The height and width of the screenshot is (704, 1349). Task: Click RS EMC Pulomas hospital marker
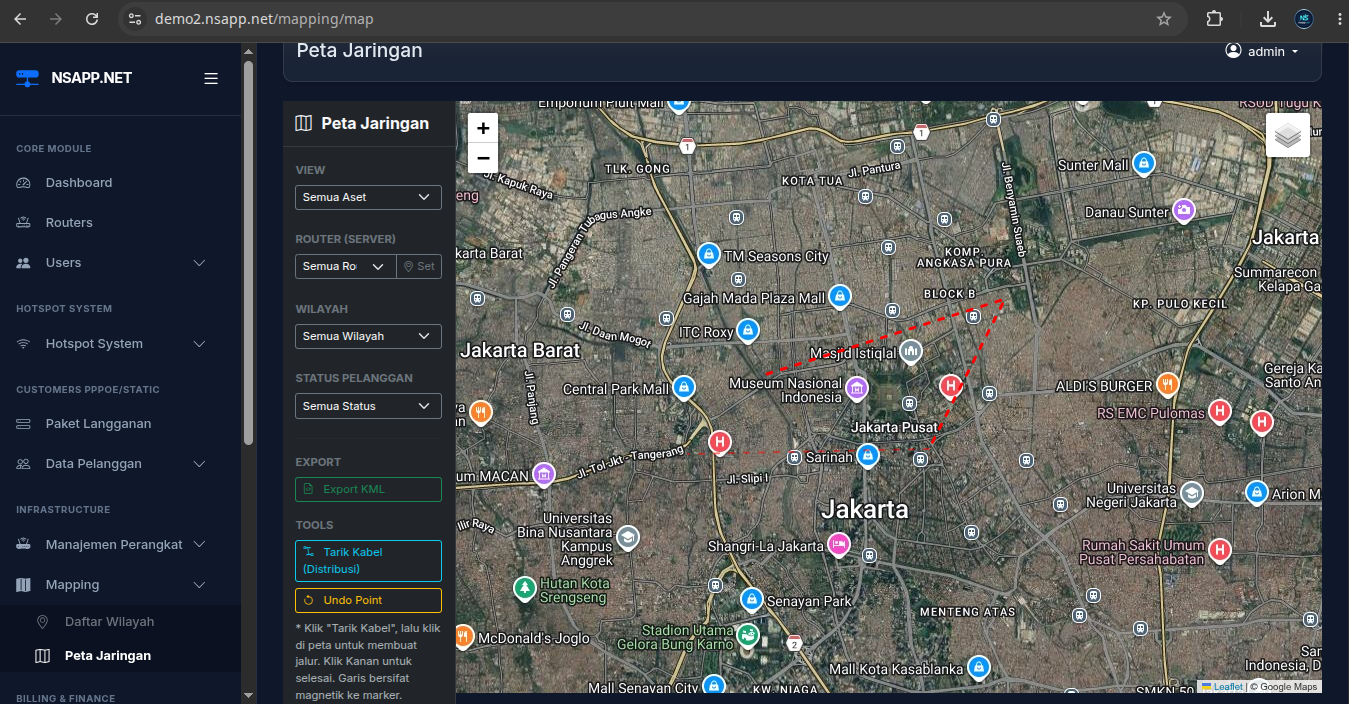tap(1219, 410)
